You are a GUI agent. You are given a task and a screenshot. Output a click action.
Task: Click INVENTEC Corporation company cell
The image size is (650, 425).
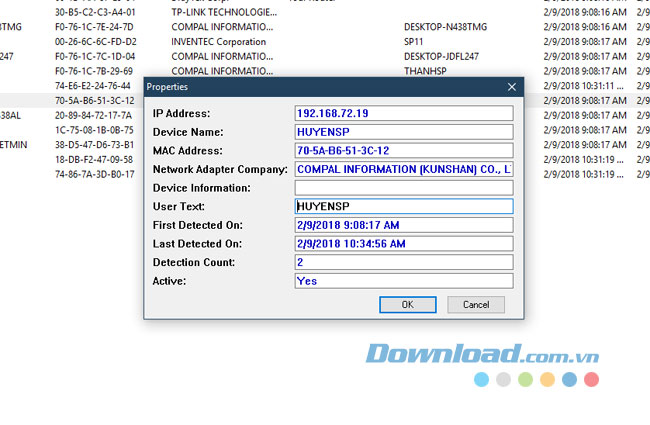click(218, 42)
